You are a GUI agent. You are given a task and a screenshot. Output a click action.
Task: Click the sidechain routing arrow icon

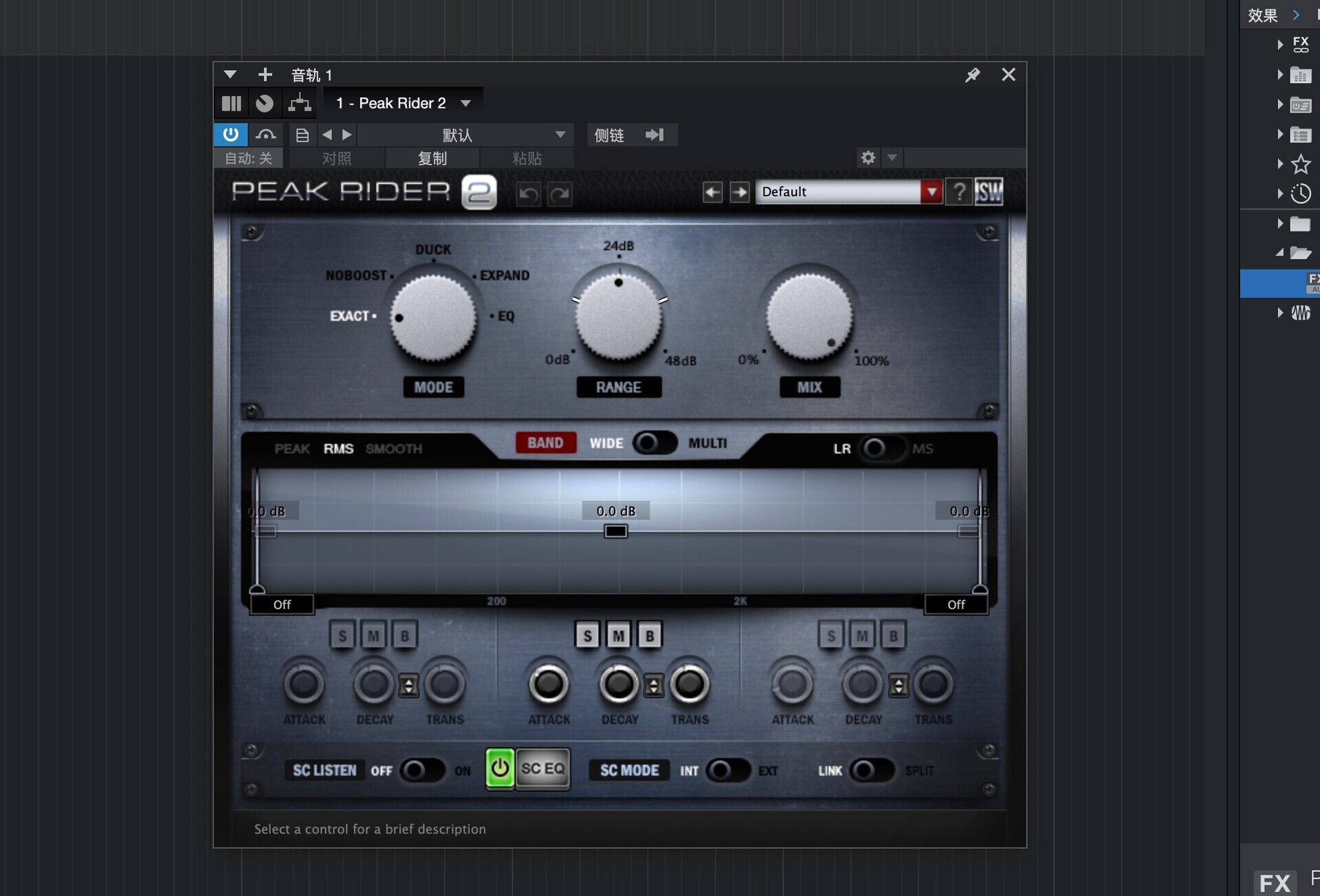point(655,135)
